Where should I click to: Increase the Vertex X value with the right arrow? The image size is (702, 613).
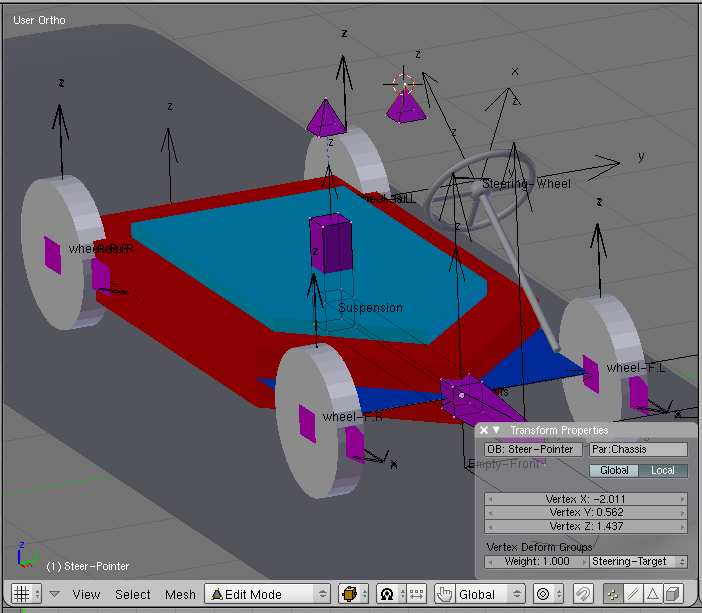pos(682,499)
